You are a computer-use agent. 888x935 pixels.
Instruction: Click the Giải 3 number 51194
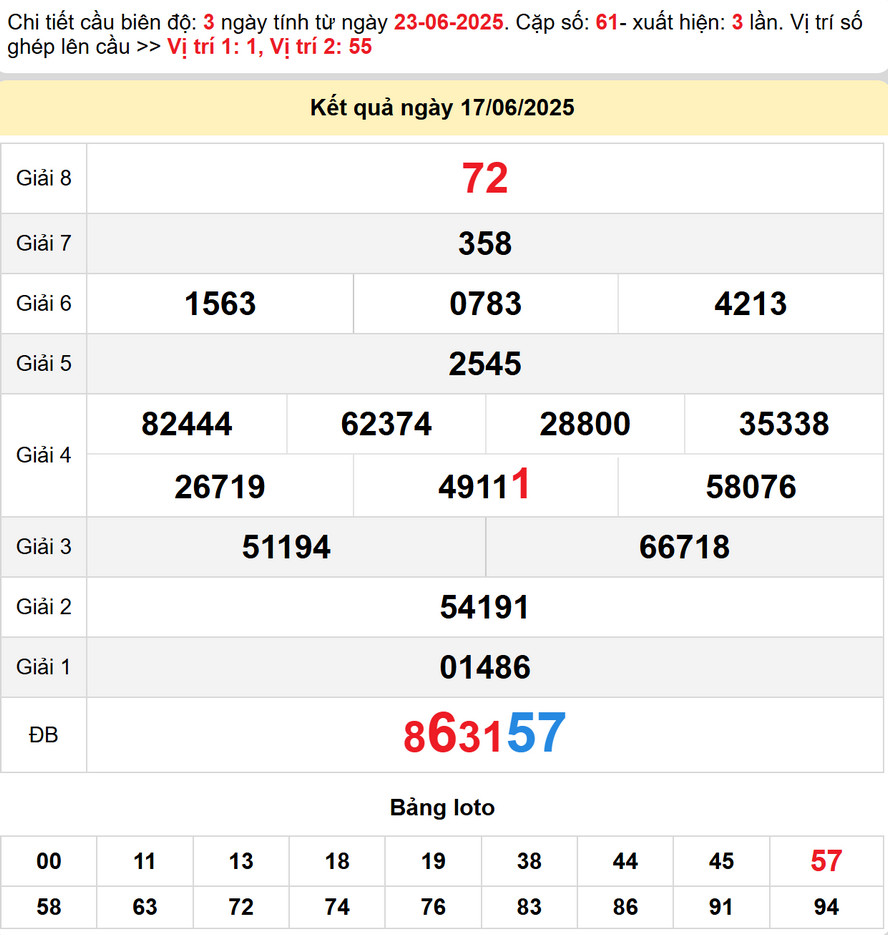[286, 547]
